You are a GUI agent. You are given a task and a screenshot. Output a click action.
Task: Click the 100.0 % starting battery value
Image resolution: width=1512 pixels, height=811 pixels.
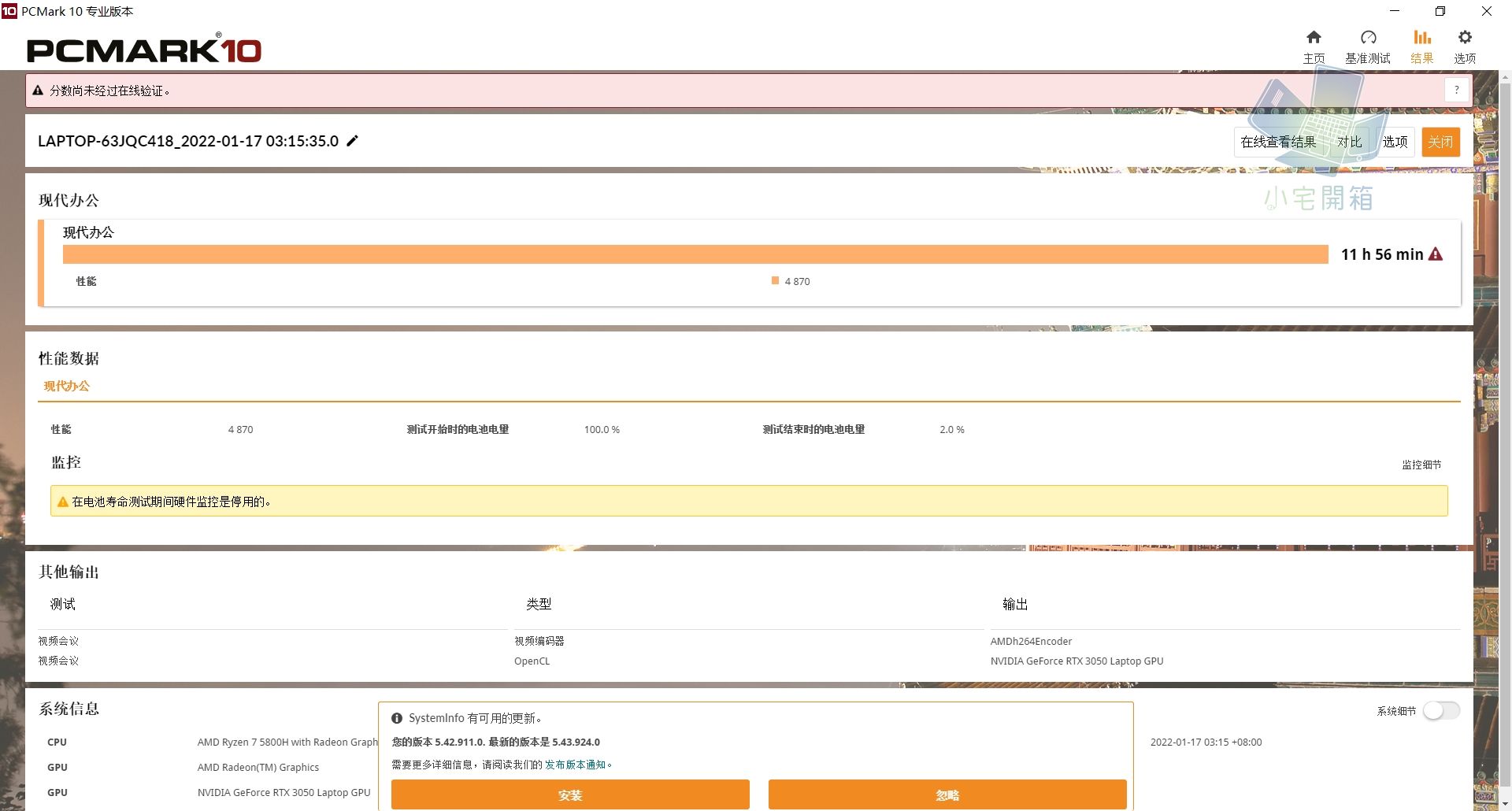pyautogui.click(x=602, y=429)
